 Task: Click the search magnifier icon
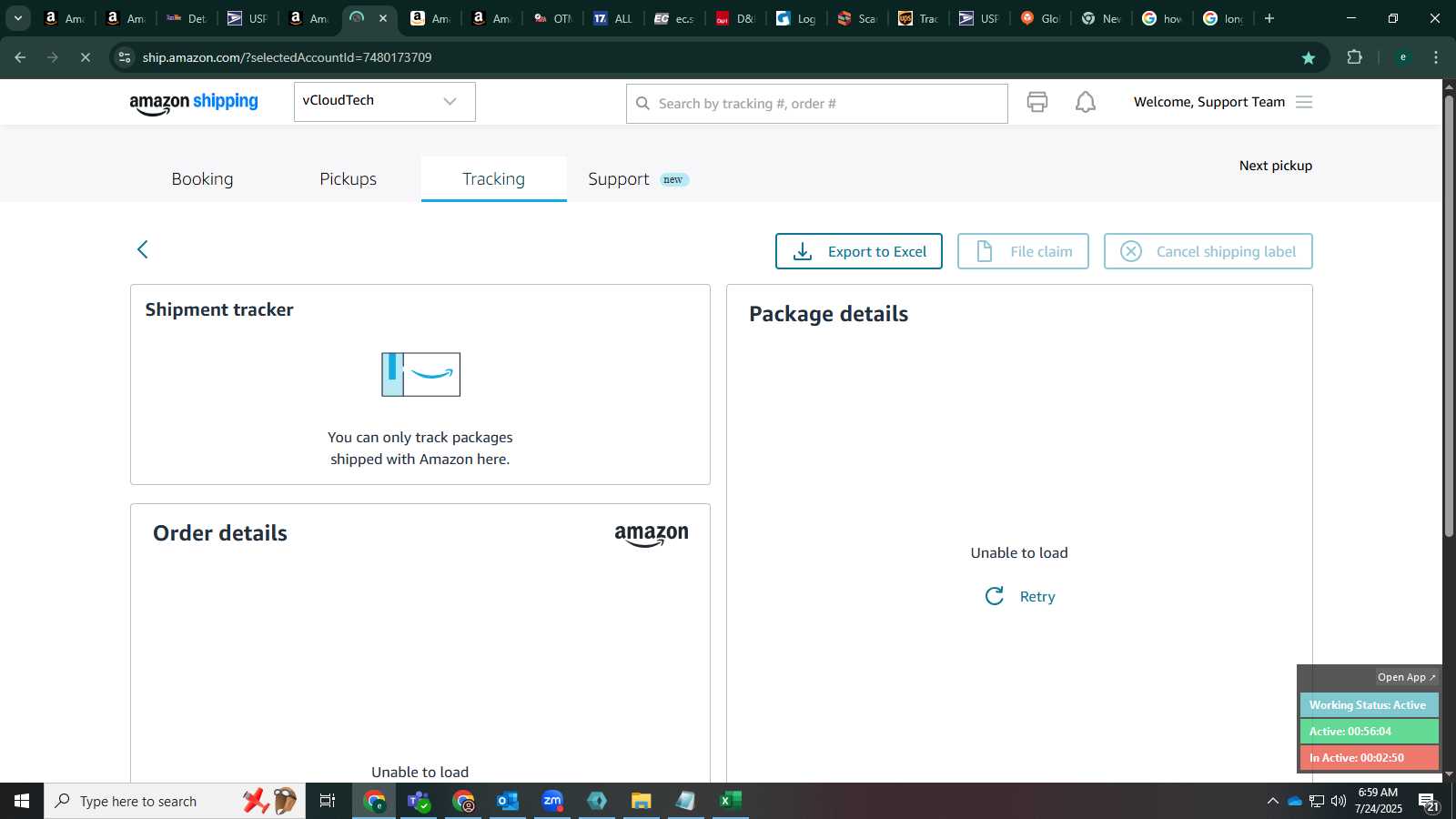(x=642, y=104)
